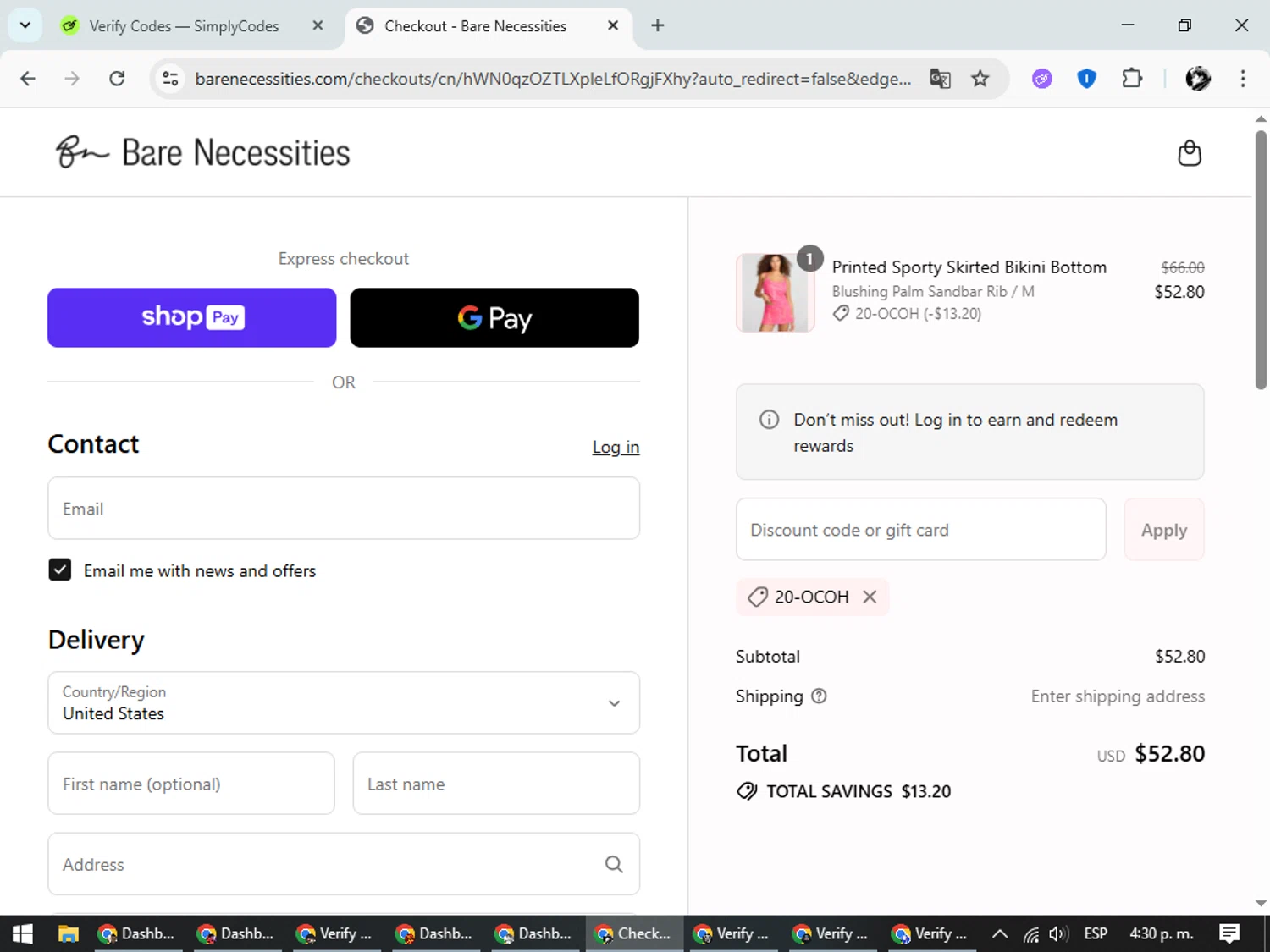Open the volume speaker tray icon

coord(1058,933)
